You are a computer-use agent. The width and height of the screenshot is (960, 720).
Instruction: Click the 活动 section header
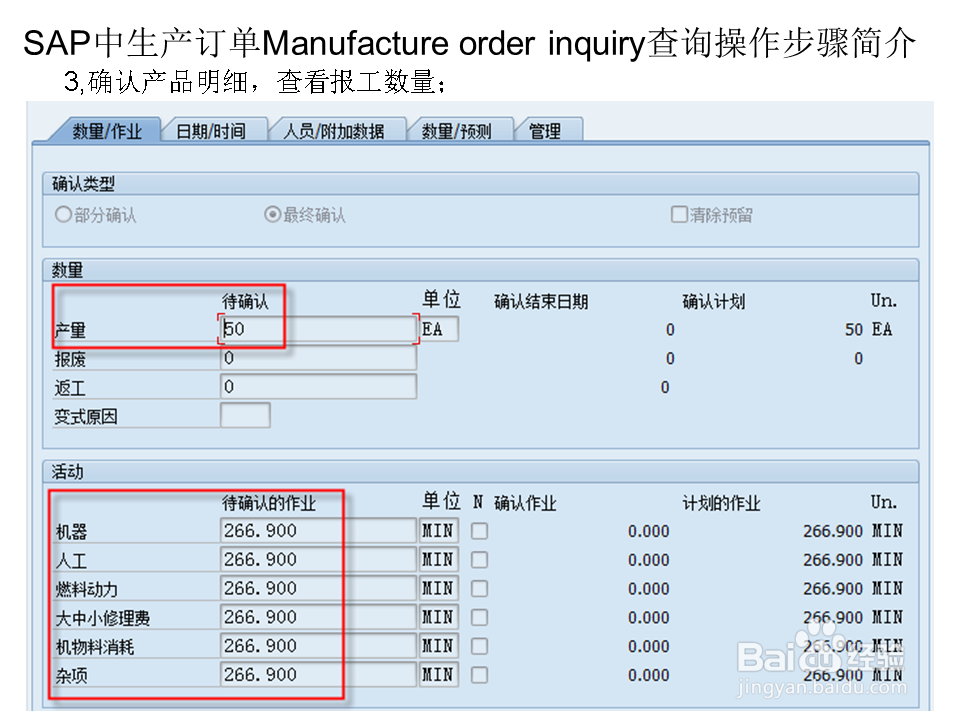(x=481, y=471)
